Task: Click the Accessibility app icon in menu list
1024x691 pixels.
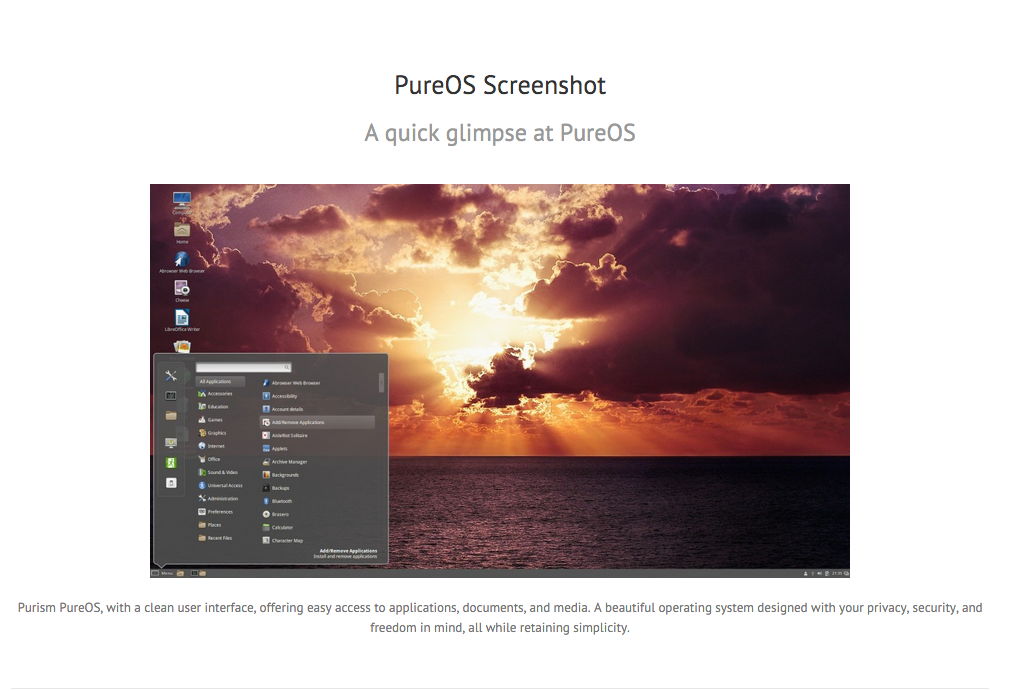Action: coord(266,396)
